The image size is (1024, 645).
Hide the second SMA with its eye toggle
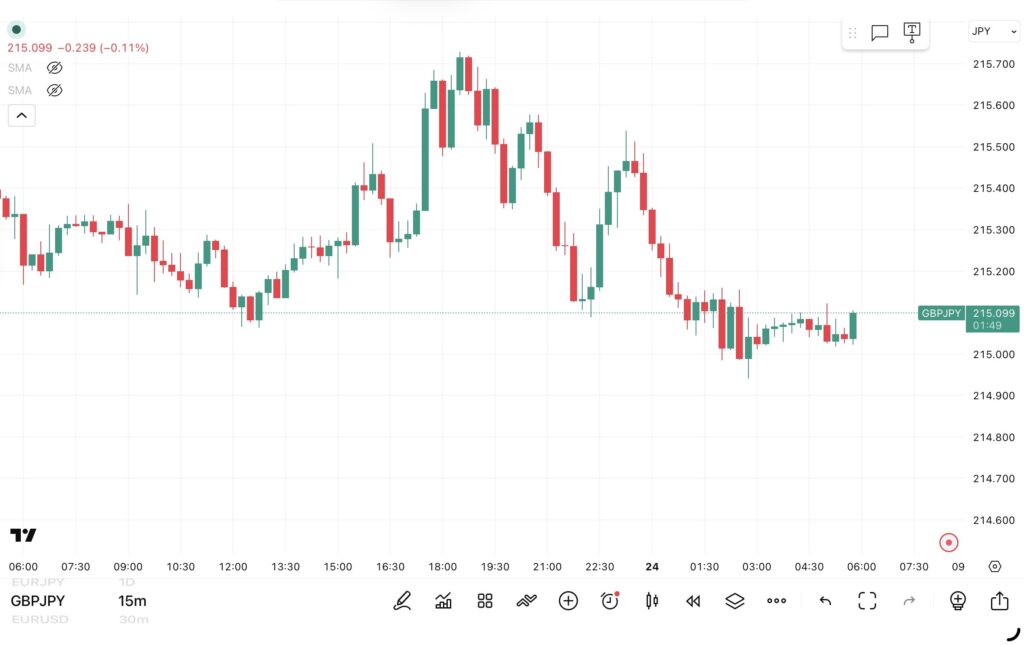pos(54,90)
